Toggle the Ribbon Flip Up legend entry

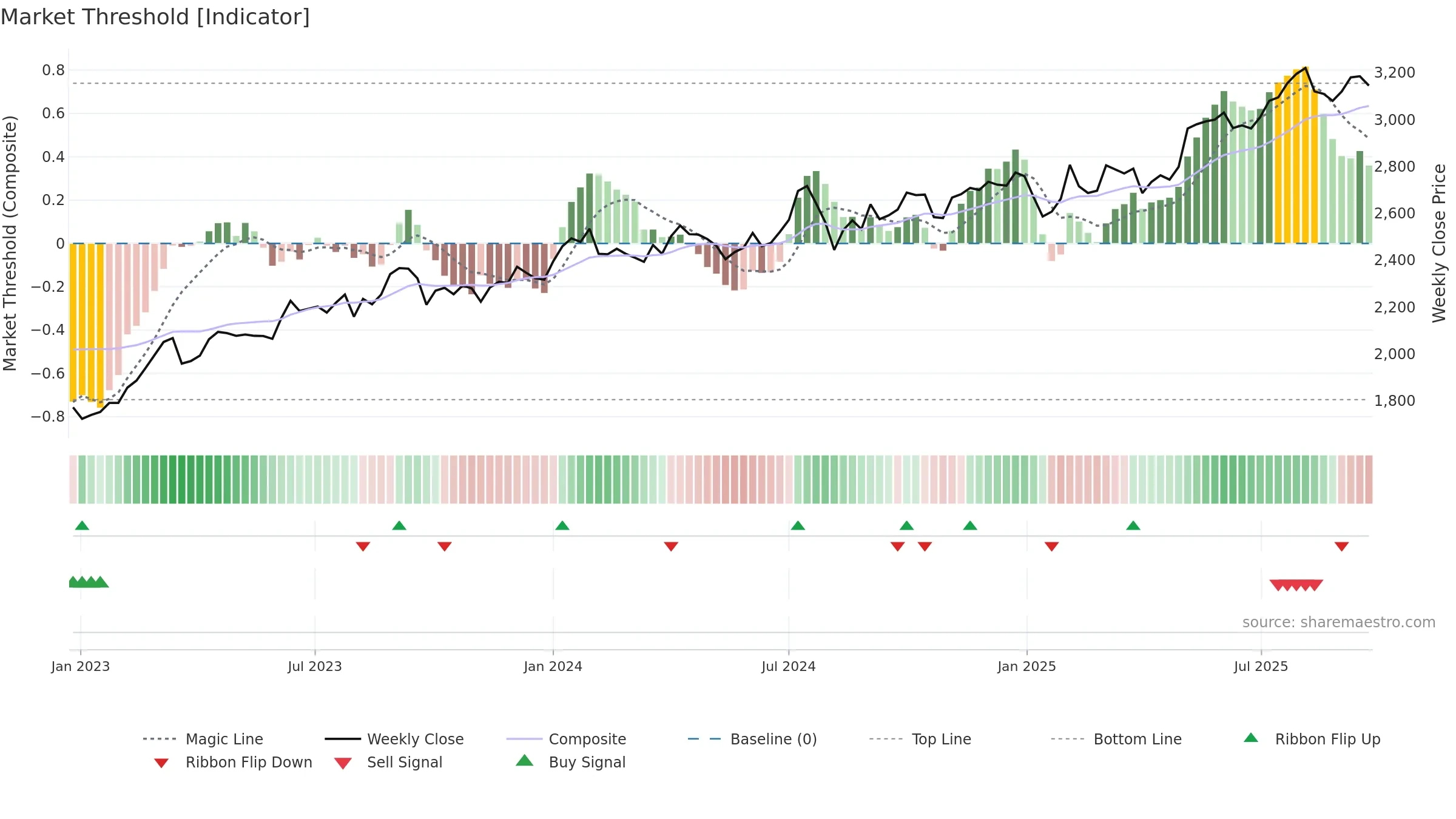1312,739
